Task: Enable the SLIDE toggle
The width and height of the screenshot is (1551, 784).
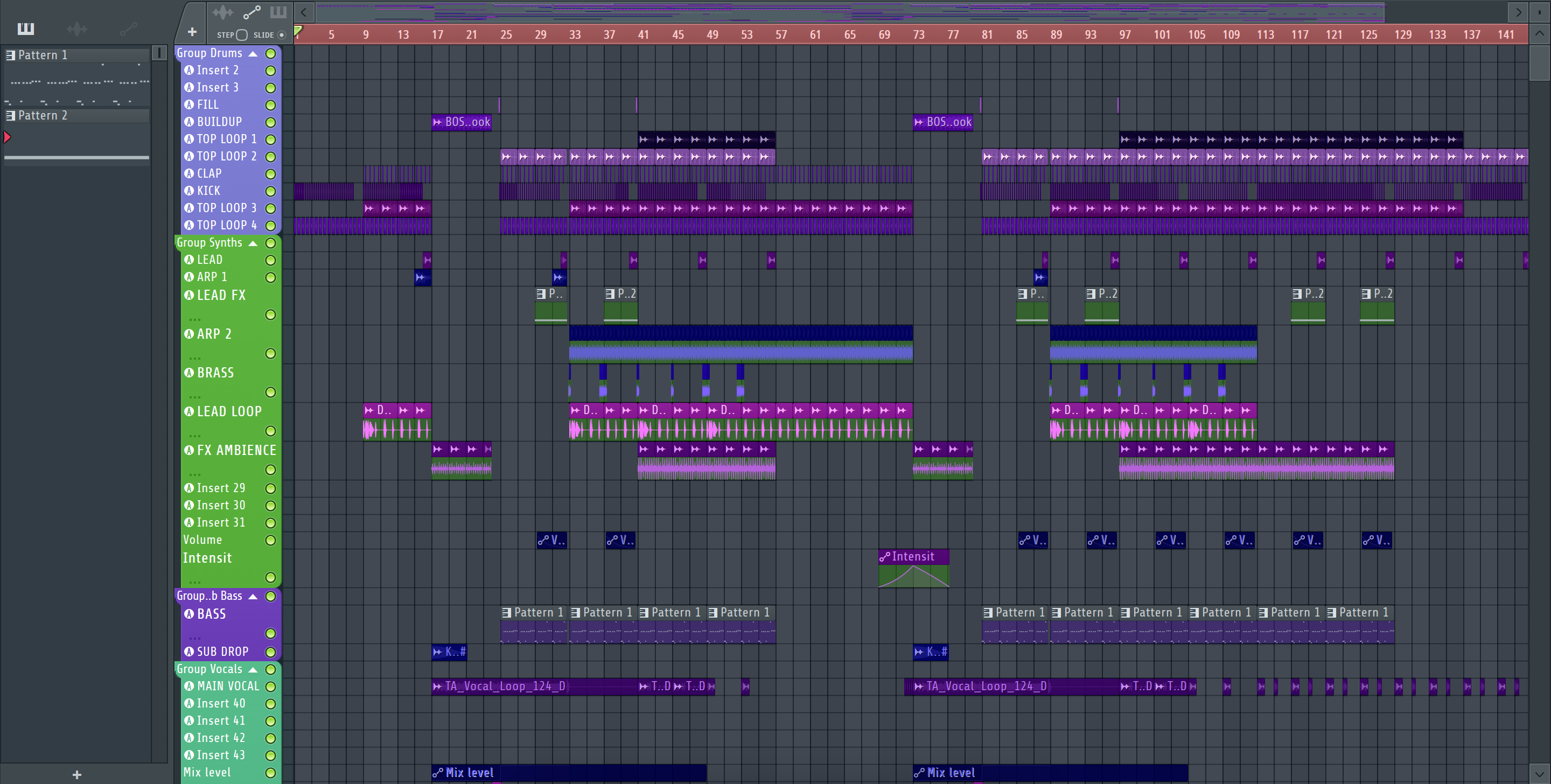Action: 281,35
